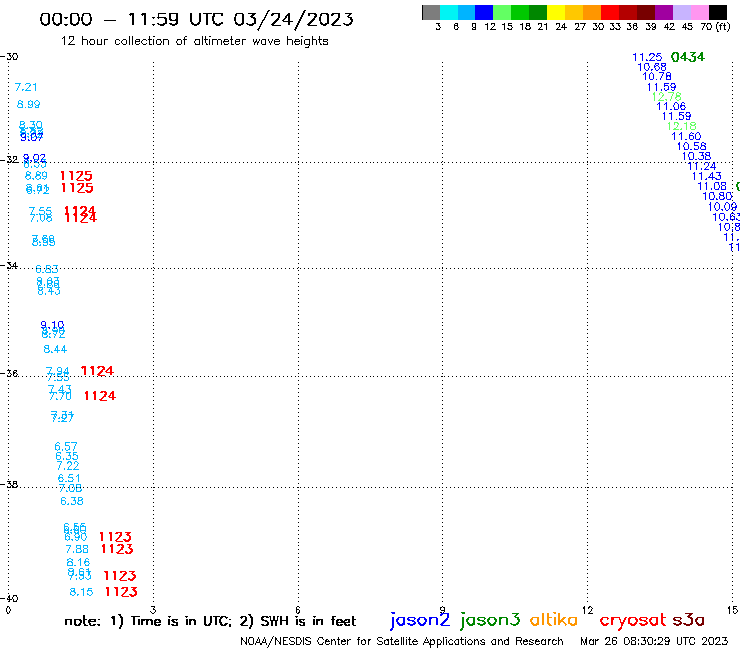Click the wave height value '6.51'

coord(69,479)
